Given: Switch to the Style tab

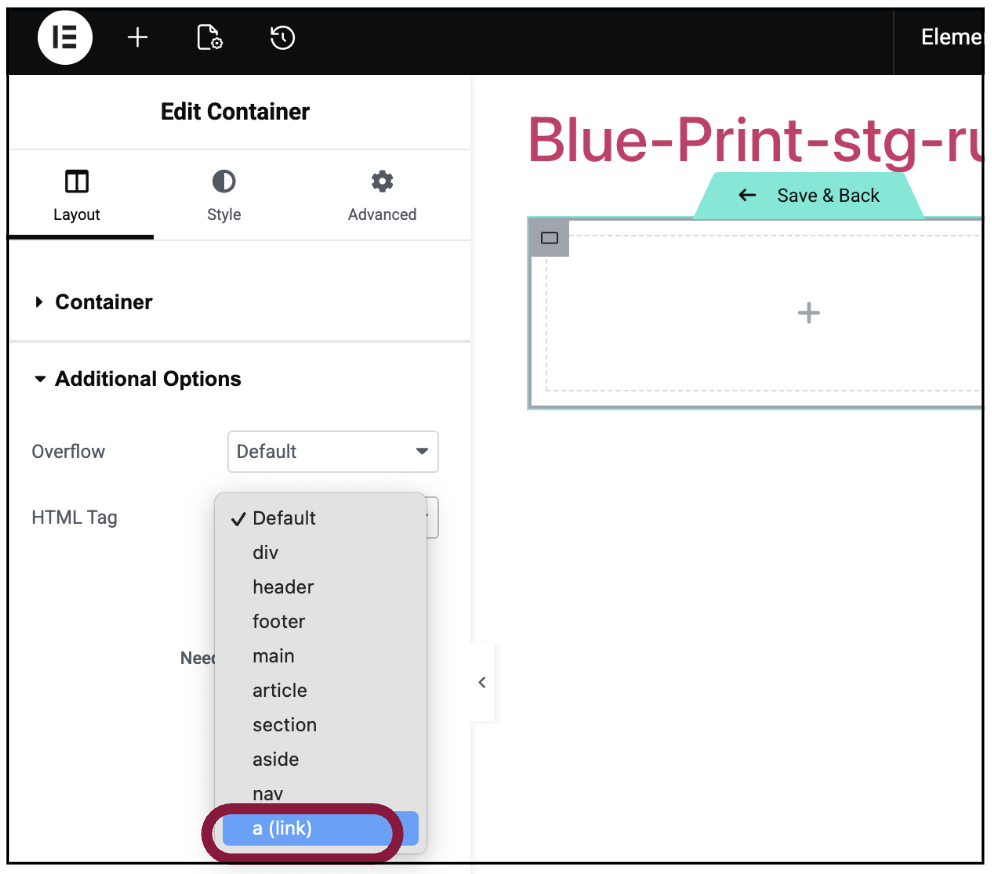Looking at the screenshot, I should pyautogui.click(x=224, y=196).
